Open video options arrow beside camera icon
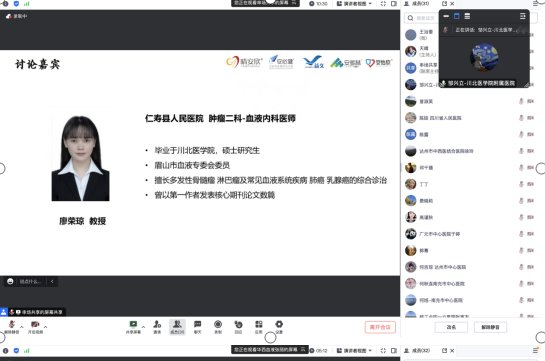This screenshot has height=361, width=545. tap(45, 327)
